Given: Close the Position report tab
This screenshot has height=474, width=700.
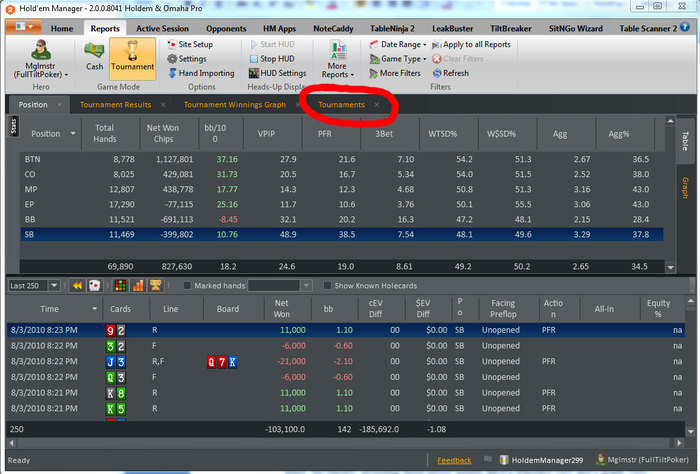Looking at the screenshot, I should [x=59, y=104].
